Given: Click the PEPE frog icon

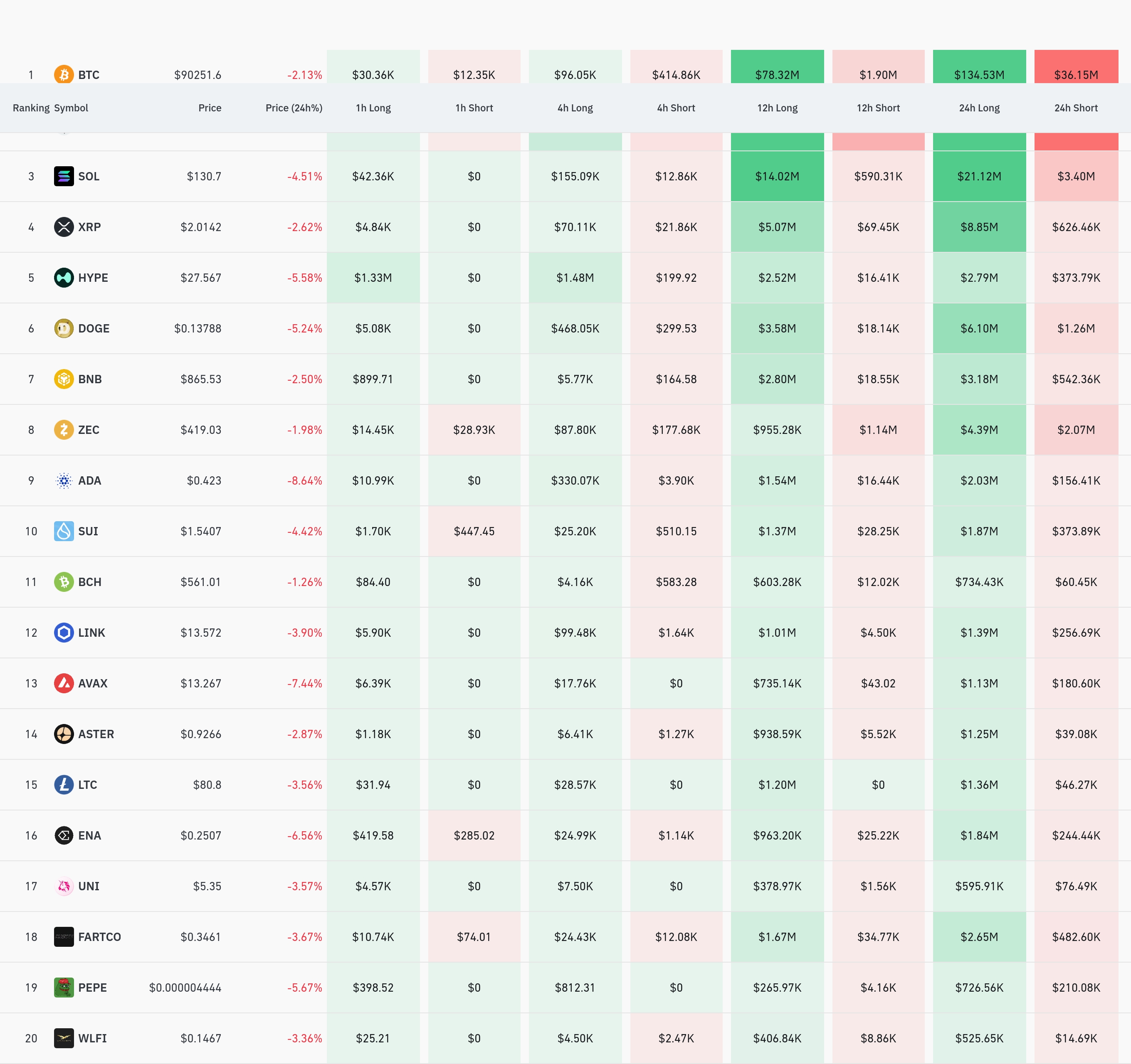Looking at the screenshot, I should pos(64,987).
